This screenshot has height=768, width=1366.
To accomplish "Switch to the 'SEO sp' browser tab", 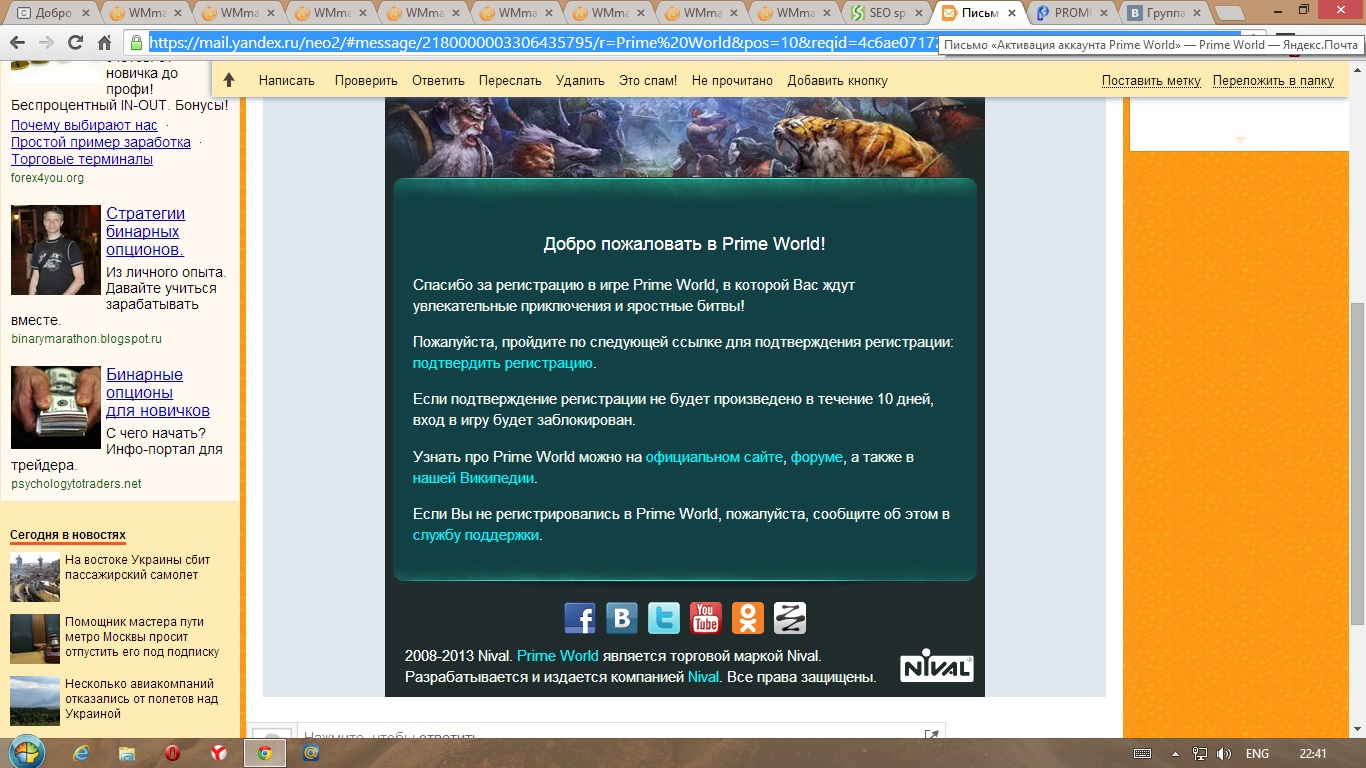I will (x=888, y=13).
